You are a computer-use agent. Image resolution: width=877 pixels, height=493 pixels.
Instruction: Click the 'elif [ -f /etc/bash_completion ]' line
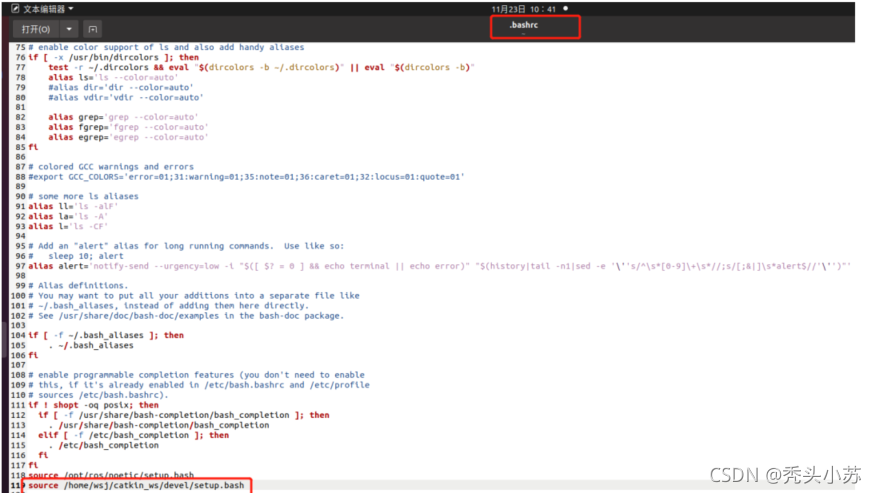133,435
